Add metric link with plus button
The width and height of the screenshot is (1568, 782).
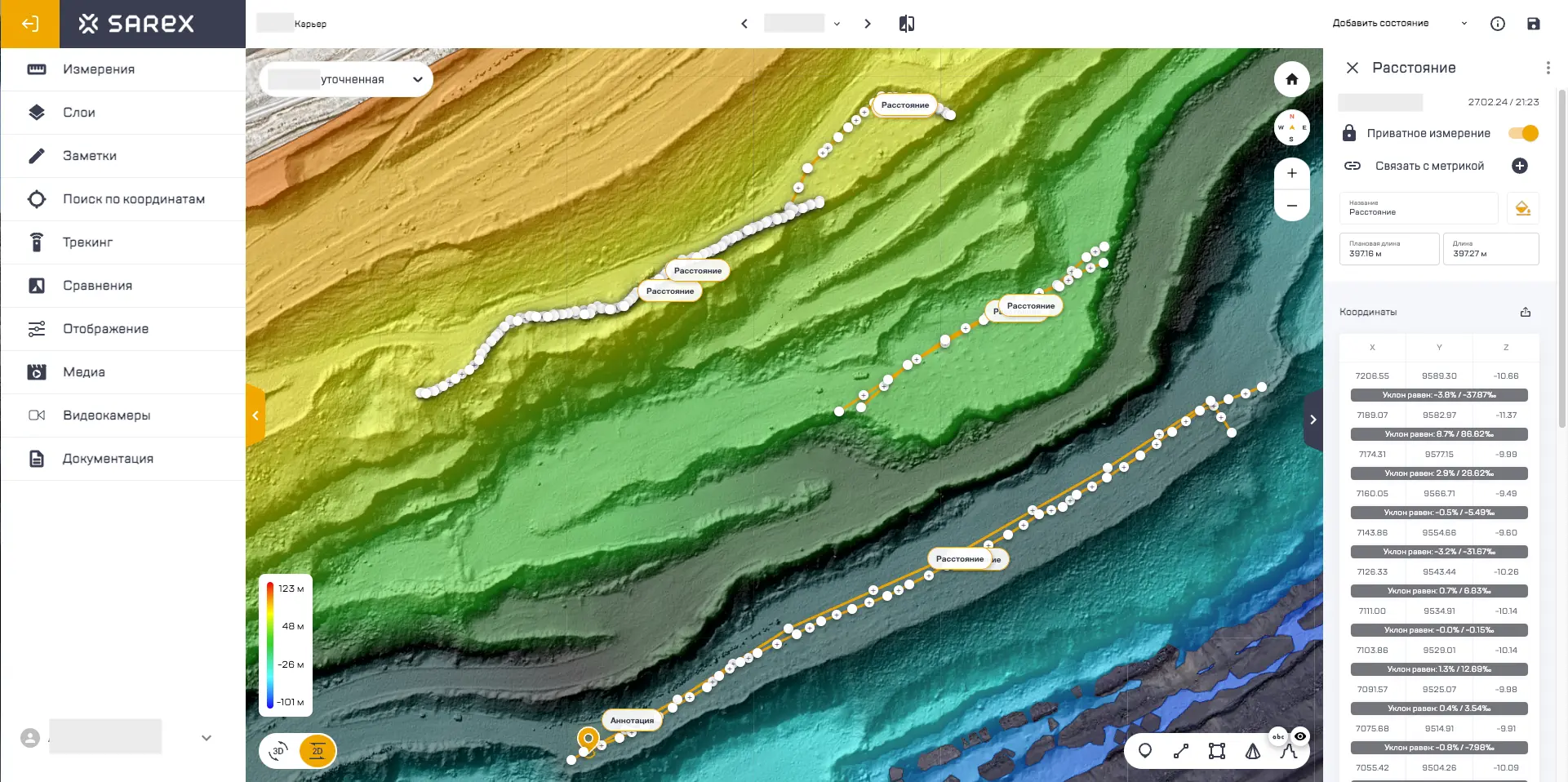pyautogui.click(x=1519, y=166)
